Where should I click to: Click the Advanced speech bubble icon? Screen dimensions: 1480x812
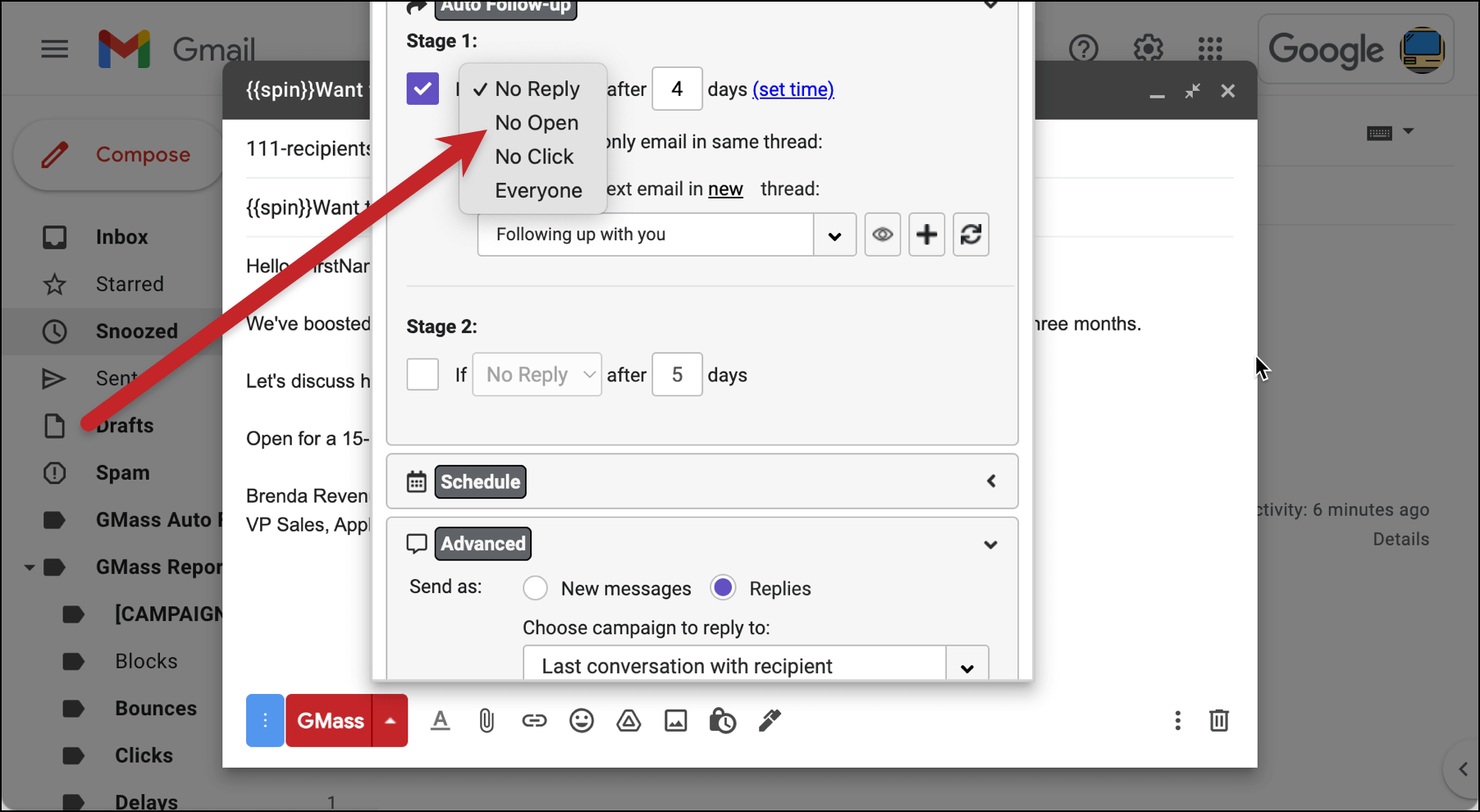417,544
